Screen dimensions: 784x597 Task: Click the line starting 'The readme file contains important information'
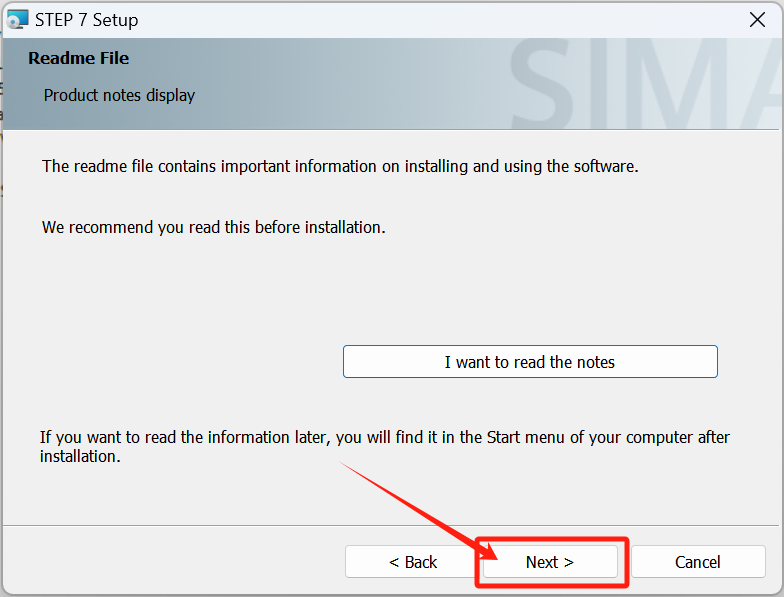point(340,166)
